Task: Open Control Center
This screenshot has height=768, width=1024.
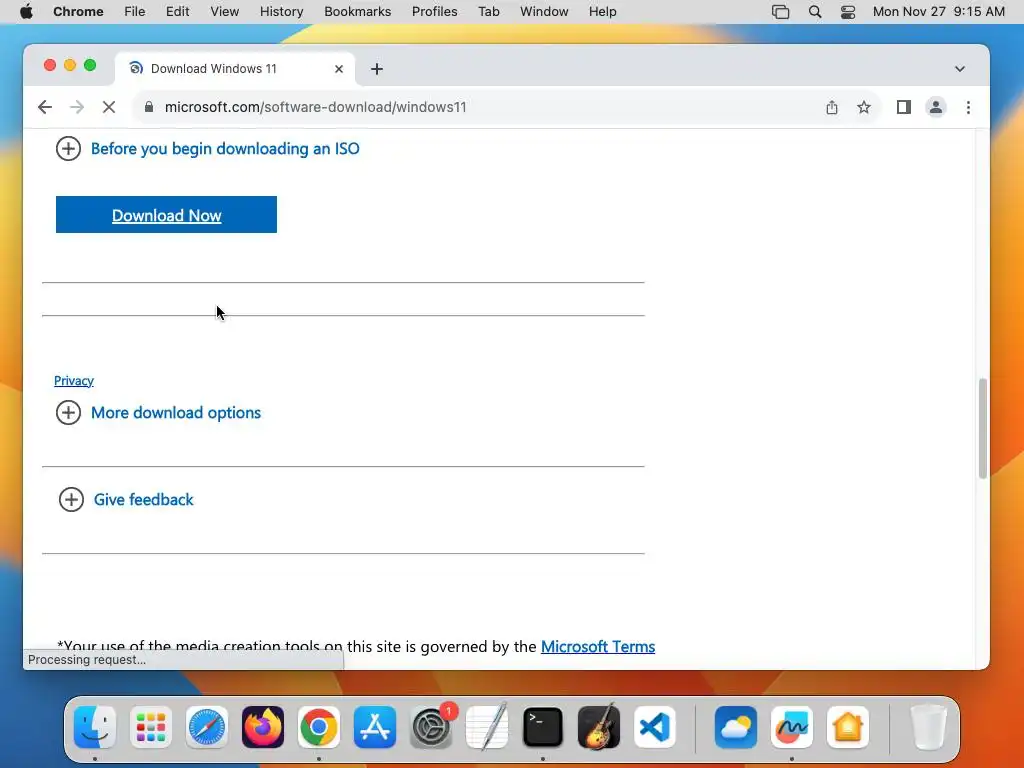Action: (848, 12)
